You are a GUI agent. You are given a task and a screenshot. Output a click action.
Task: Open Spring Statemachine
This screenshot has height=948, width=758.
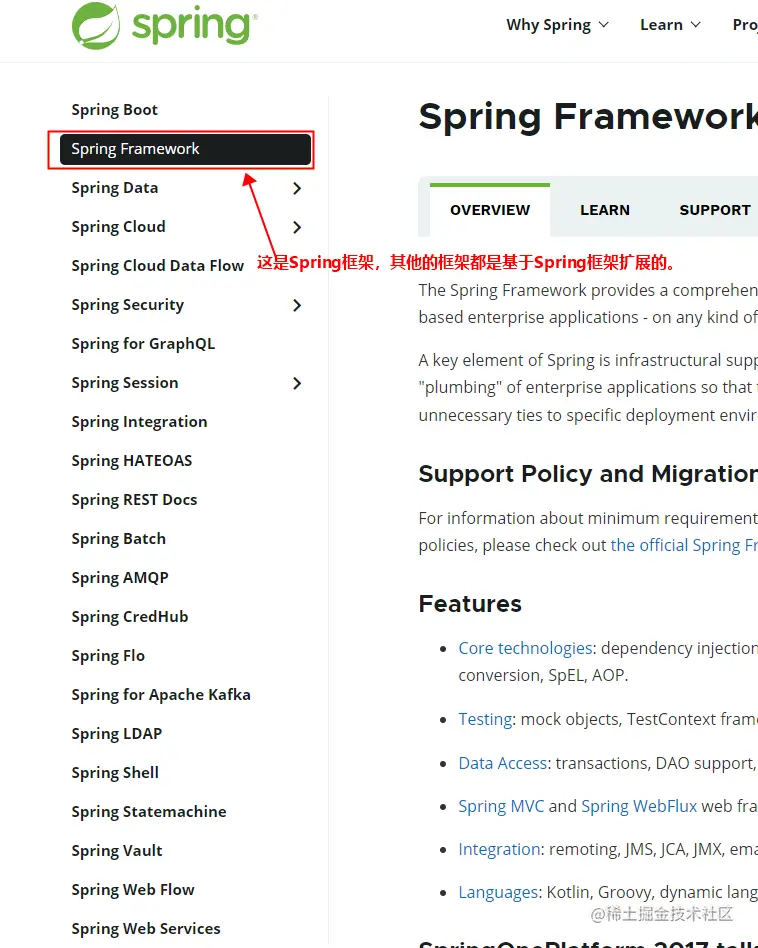[x=149, y=812]
